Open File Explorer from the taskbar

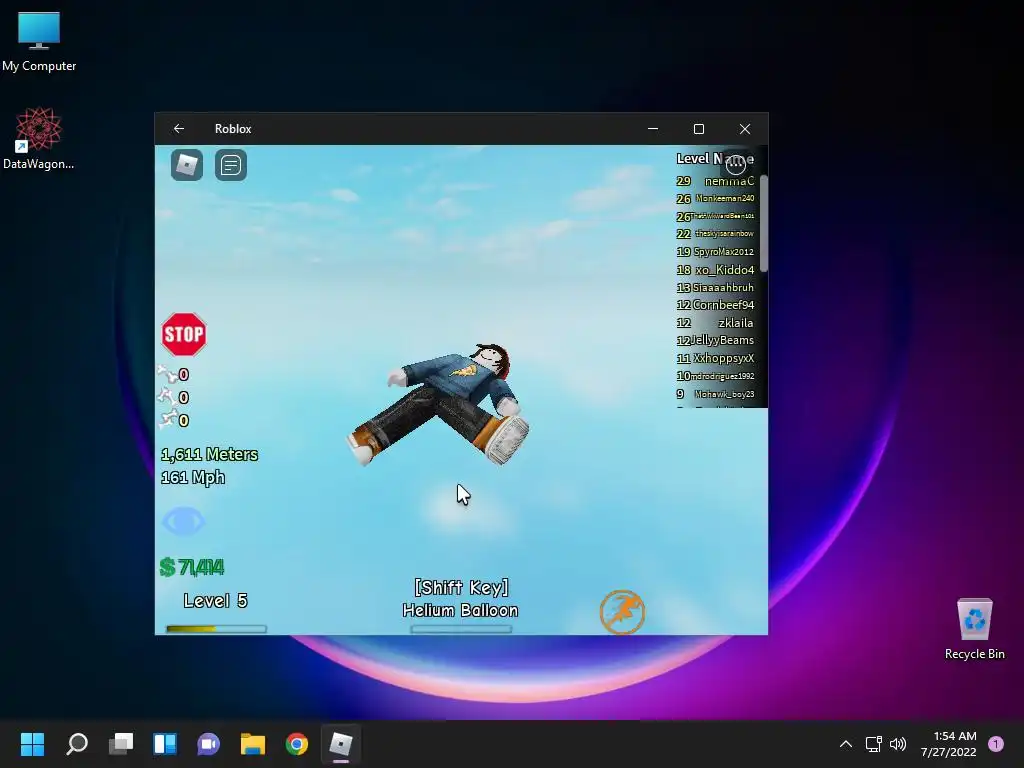pos(253,744)
